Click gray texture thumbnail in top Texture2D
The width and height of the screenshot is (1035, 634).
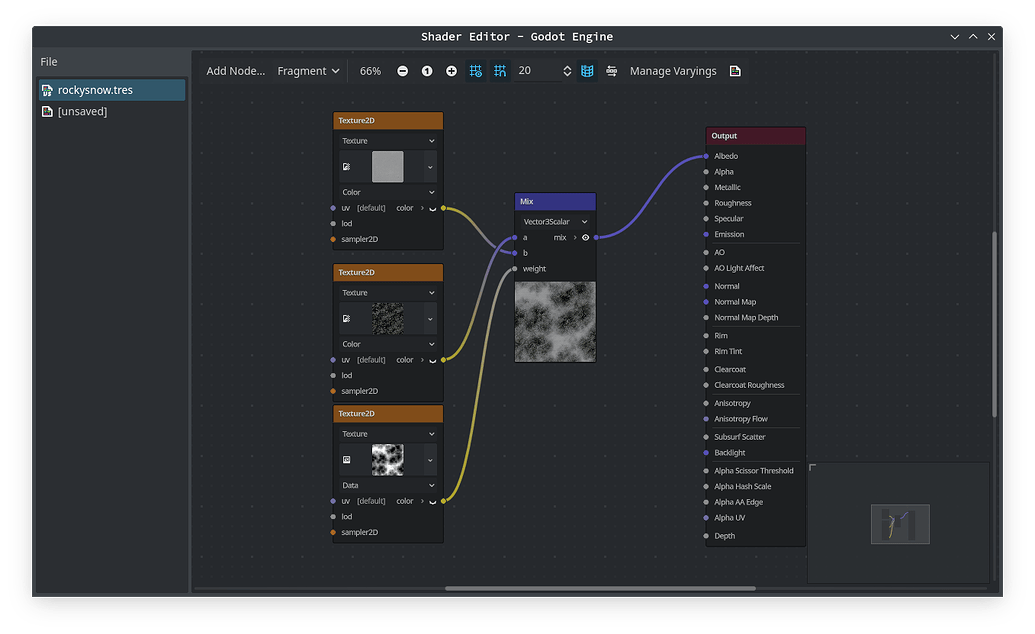click(387, 166)
